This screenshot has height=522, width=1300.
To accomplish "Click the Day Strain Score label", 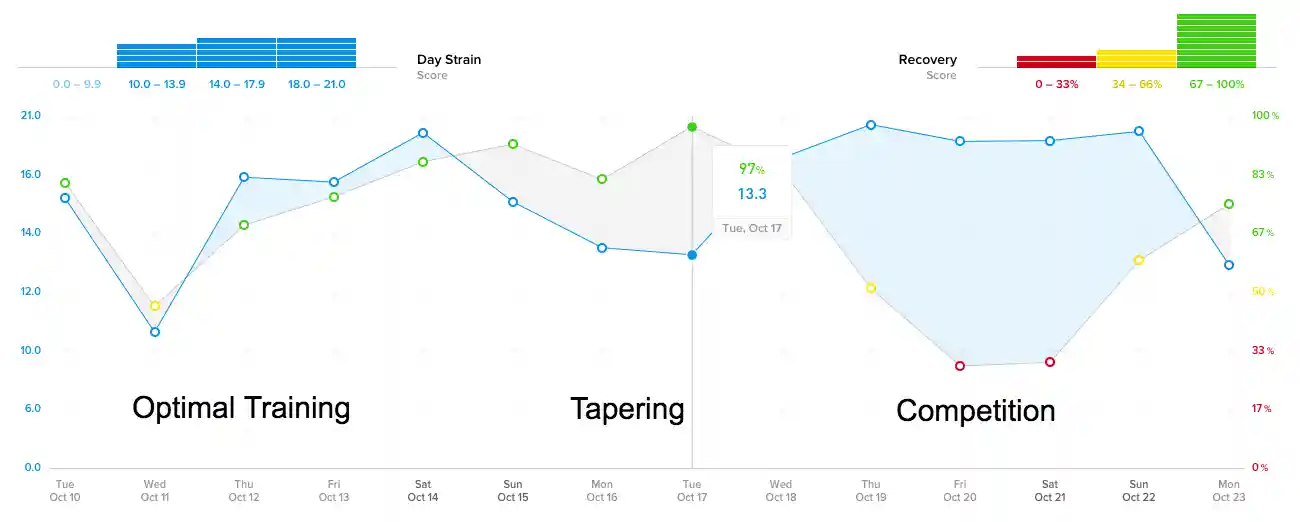I will tap(449, 67).
